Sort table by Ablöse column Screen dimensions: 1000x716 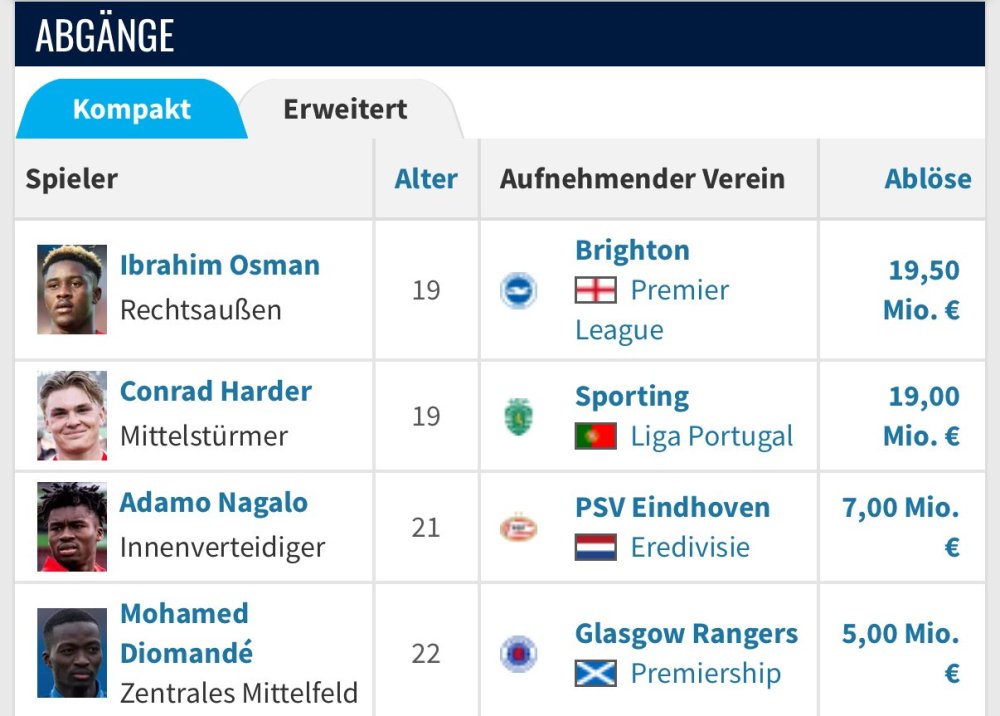[x=927, y=179]
